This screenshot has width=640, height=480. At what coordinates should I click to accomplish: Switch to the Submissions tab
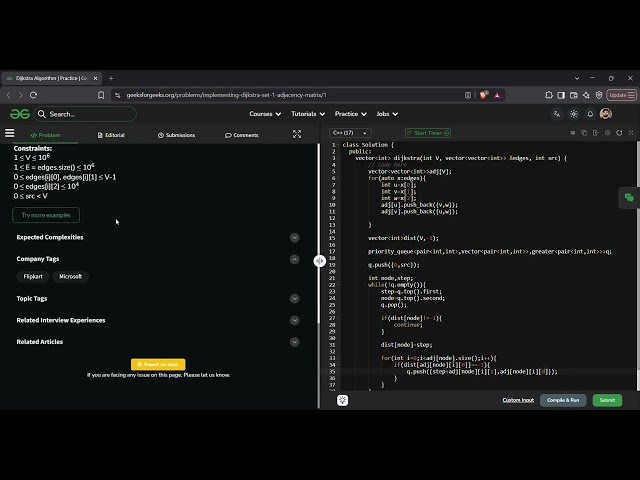[x=176, y=135]
